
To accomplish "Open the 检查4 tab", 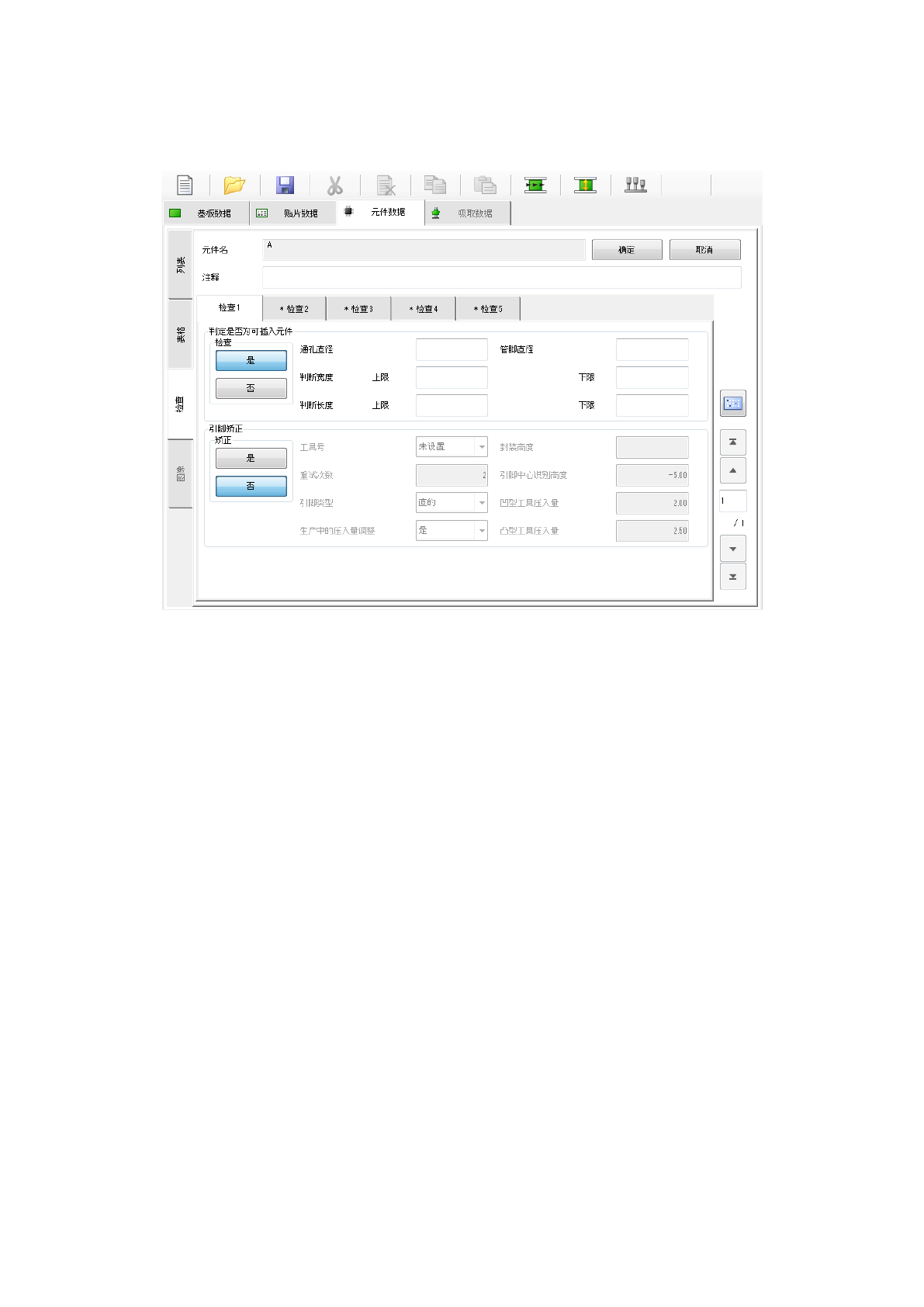I will [x=424, y=308].
